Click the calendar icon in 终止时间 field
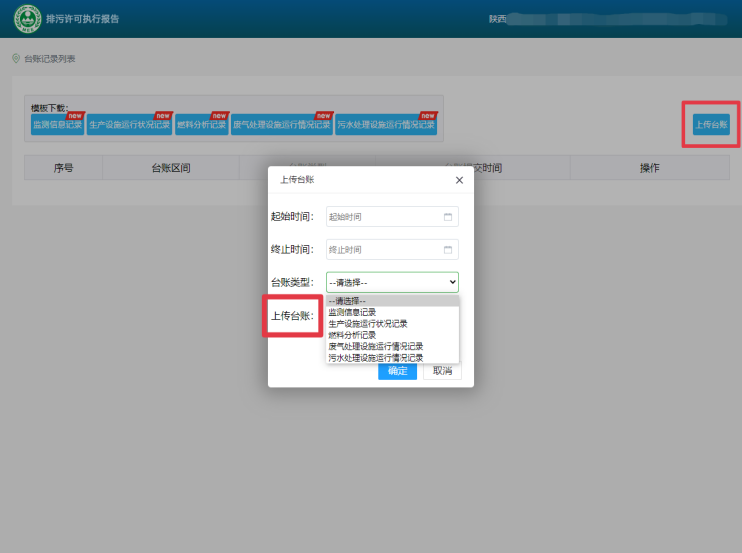This screenshot has width=742, height=553. [448, 250]
